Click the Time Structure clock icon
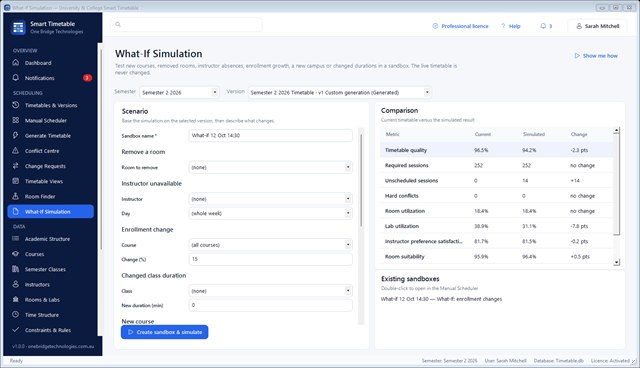 [x=16, y=315]
